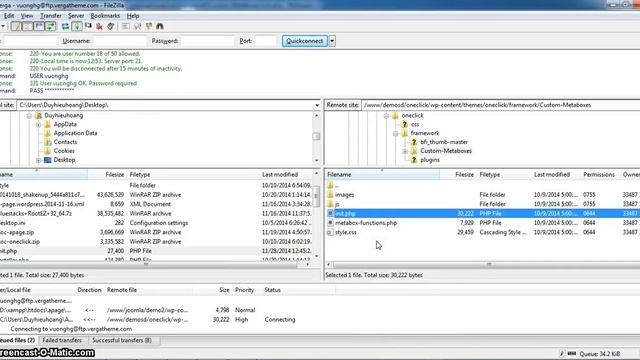Click the local tree vertical scrollbar thumb
The height and width of the screenshot is (360, 640).
(316, 136)
